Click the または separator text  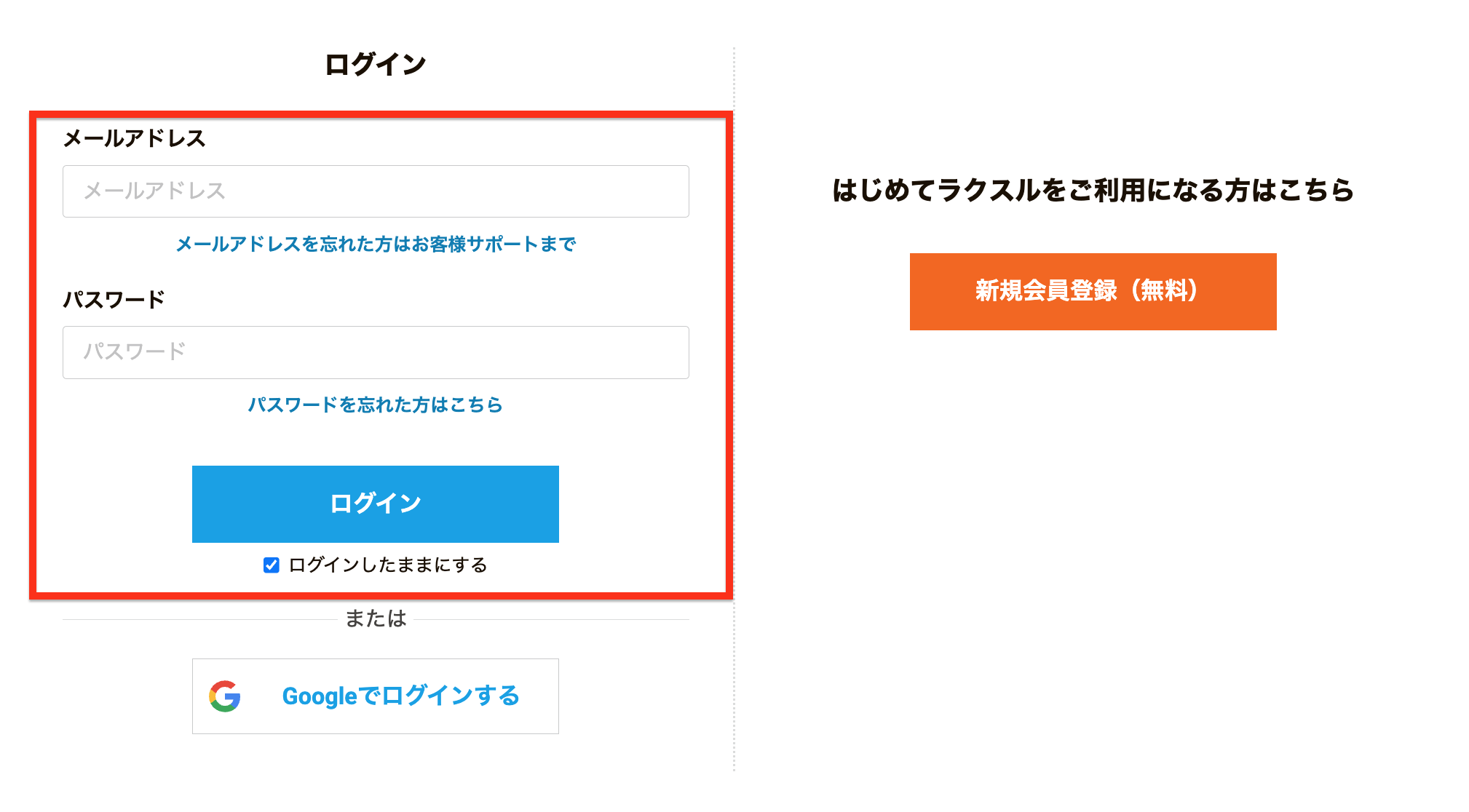376,618
